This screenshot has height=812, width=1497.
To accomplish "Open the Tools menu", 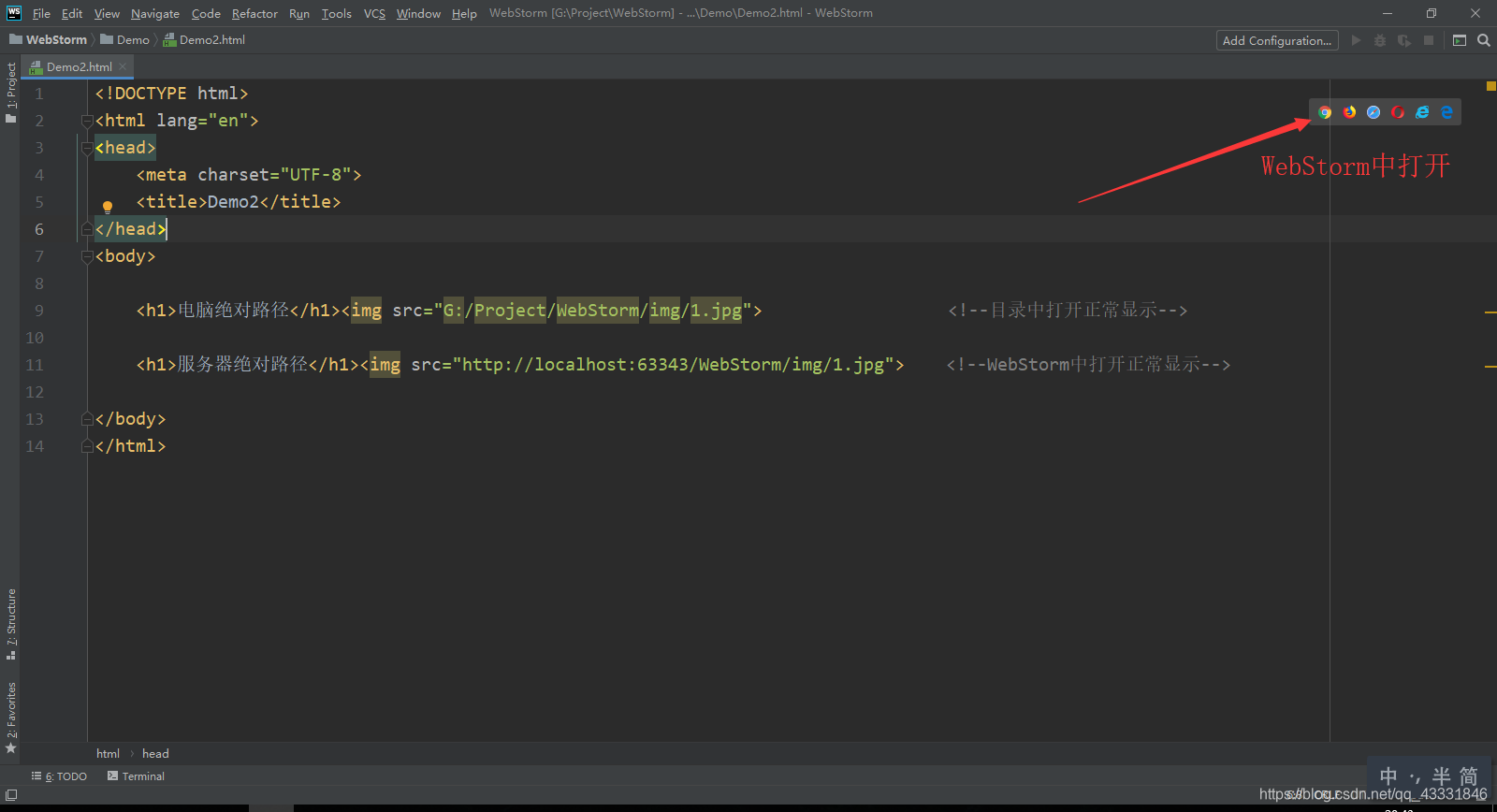I will tap(337, 13).
